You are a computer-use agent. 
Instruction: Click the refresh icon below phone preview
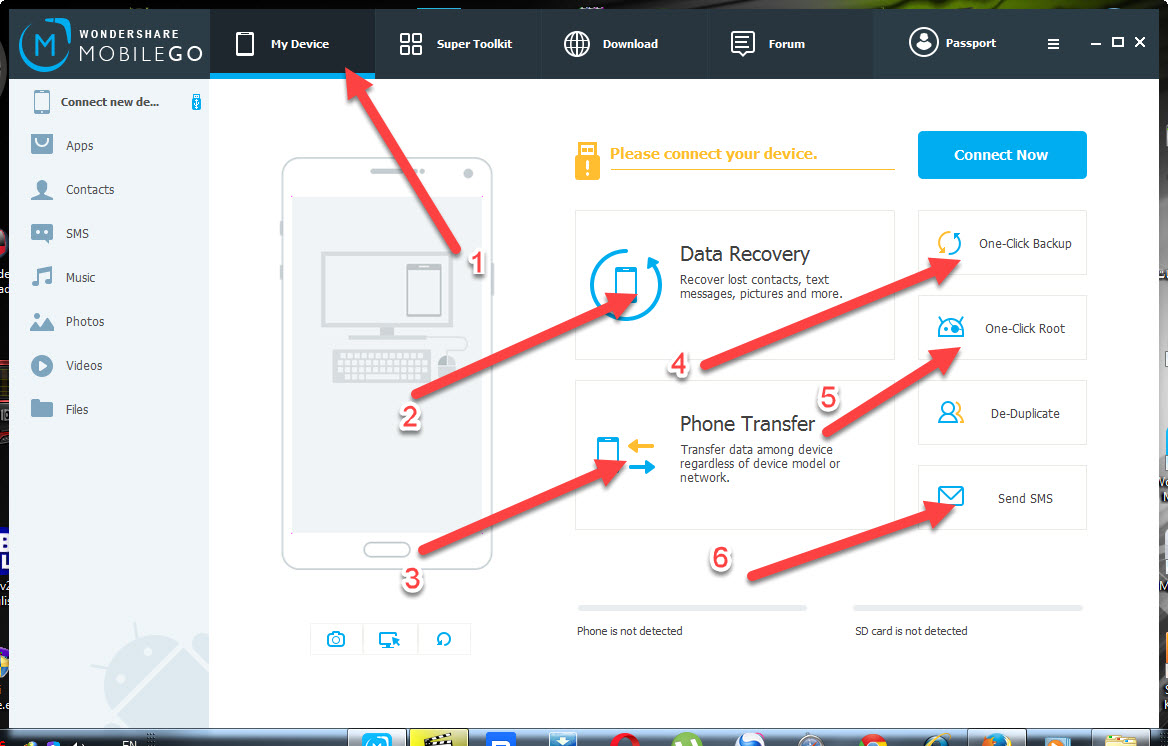click(444, 639)
